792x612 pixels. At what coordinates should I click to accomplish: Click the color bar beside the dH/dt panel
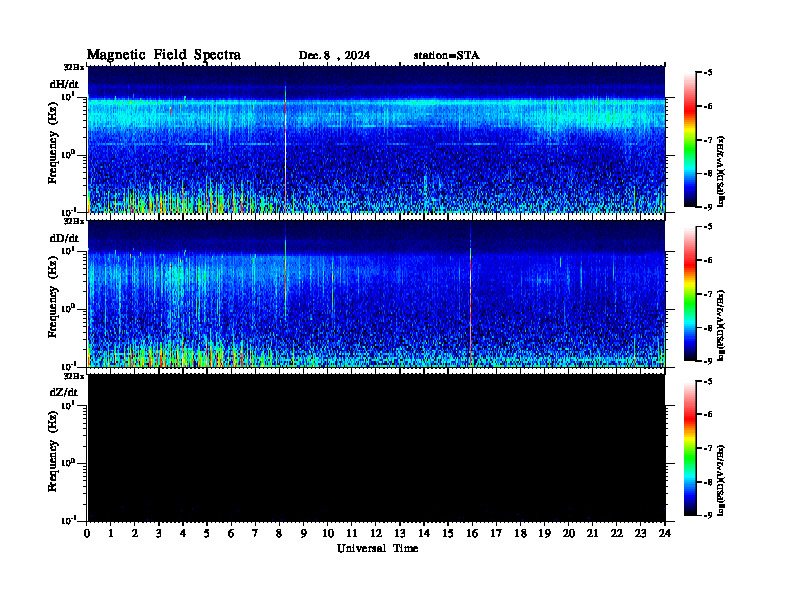pyautogui.click(x=690, y=140)
